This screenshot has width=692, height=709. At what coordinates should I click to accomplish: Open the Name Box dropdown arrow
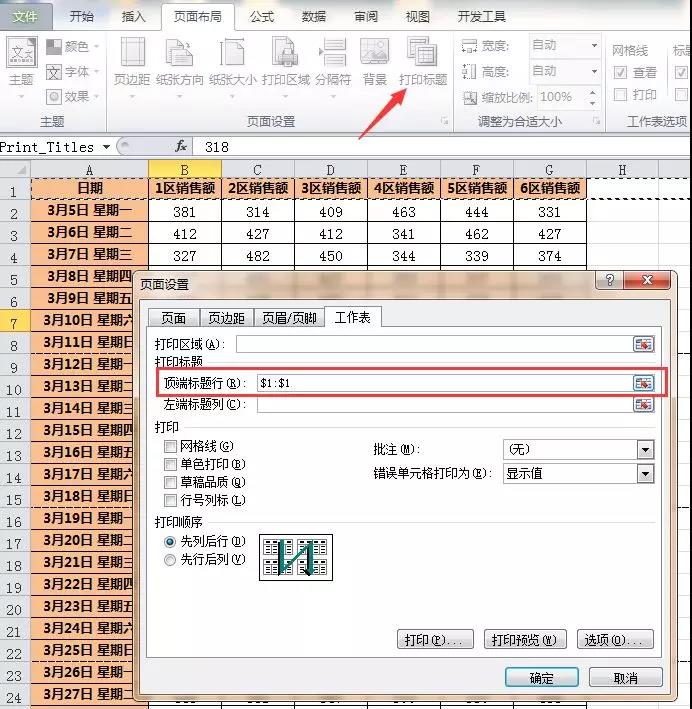tap(106, 147)
